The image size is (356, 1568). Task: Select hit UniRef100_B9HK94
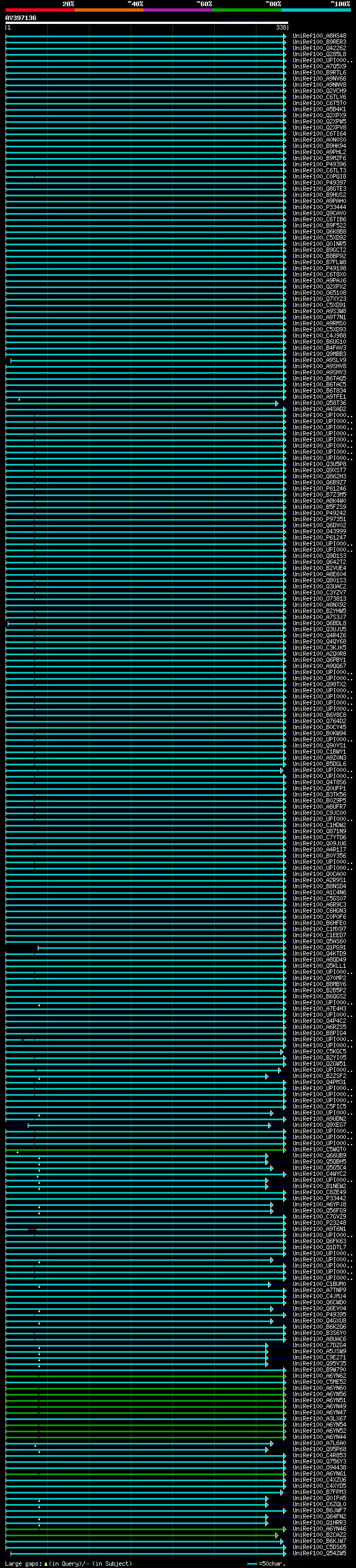click(319, 146)
